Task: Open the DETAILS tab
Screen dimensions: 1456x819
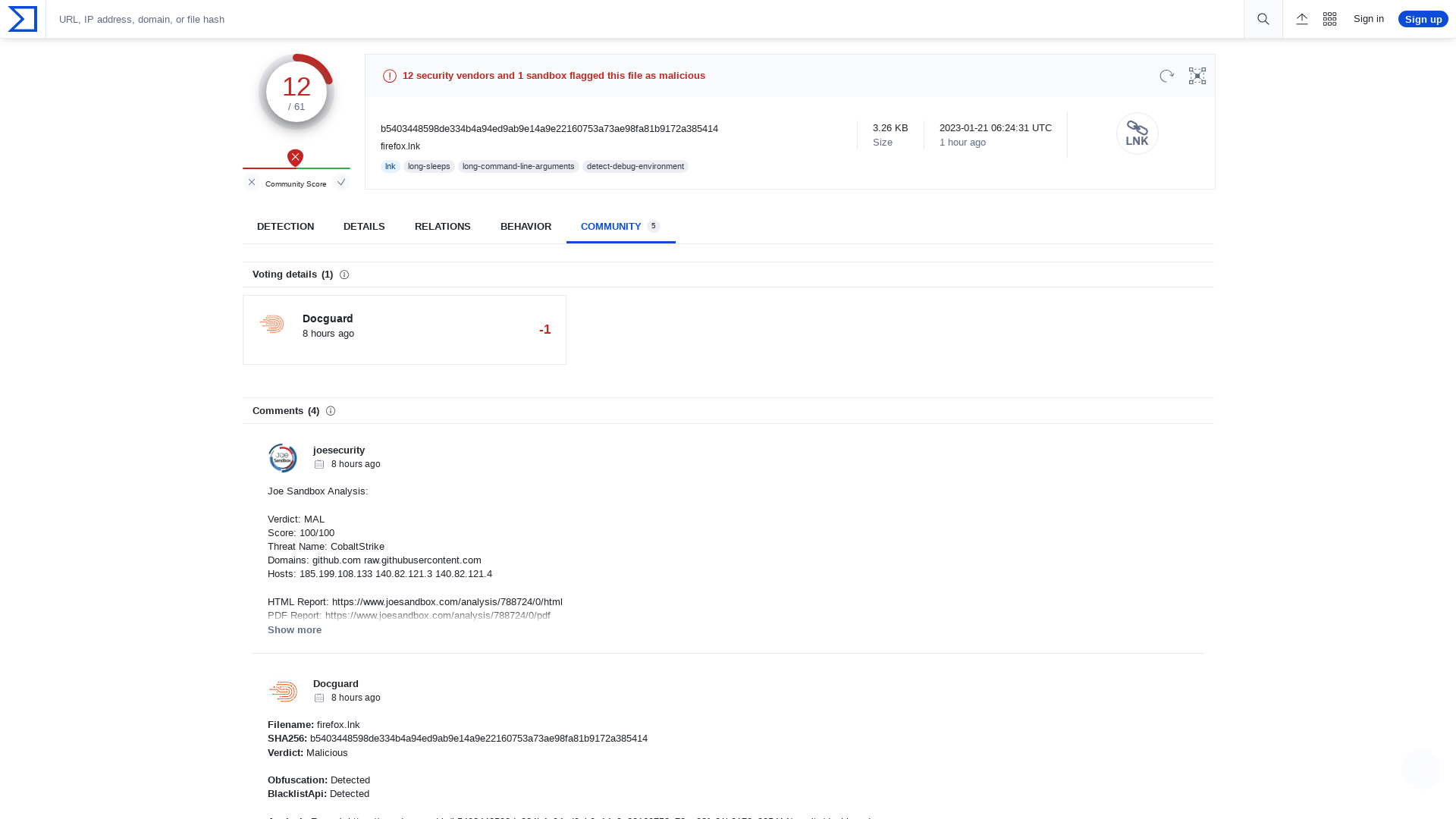Action: click(364, 227)
